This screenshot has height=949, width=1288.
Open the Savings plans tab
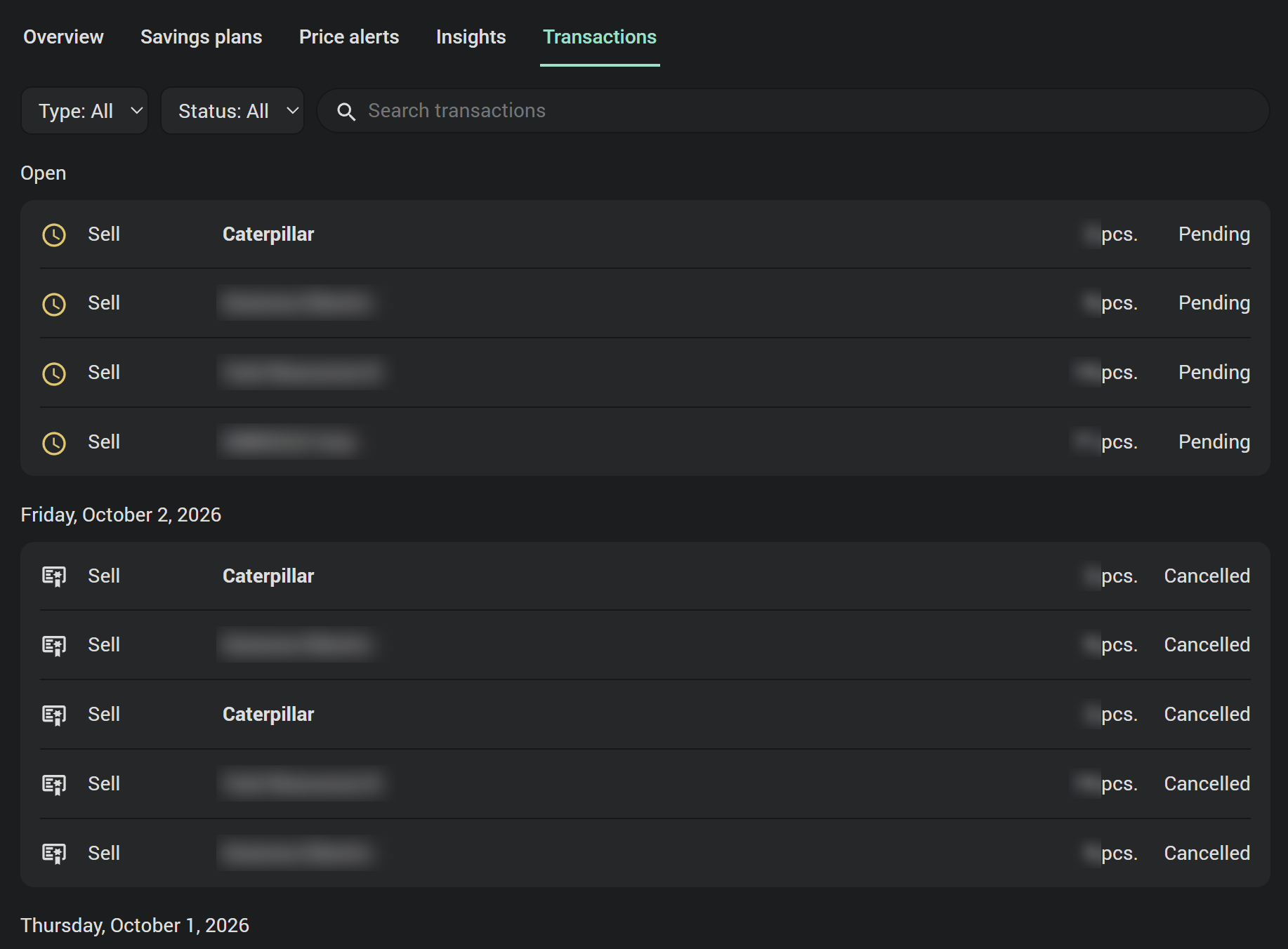[201, 36]
